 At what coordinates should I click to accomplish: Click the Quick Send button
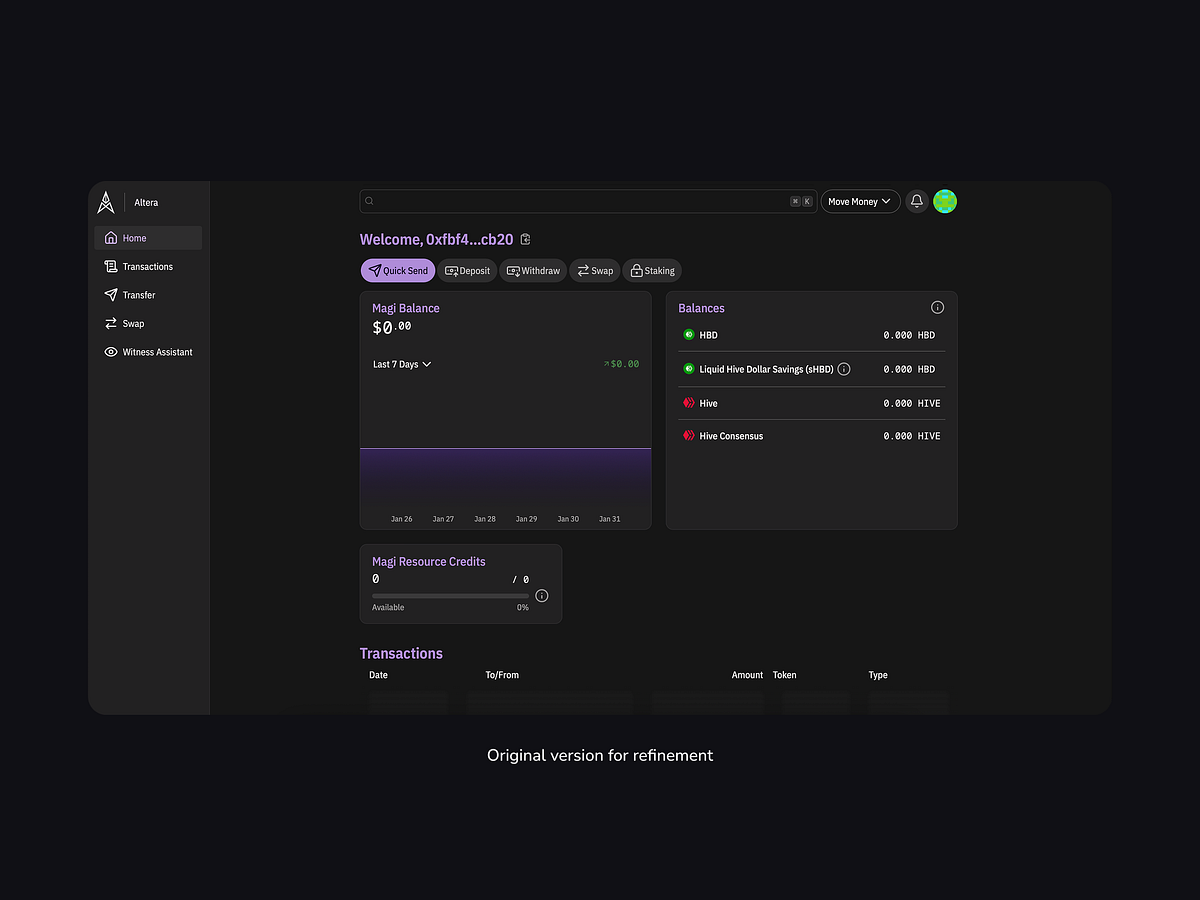tap(397, 270)
